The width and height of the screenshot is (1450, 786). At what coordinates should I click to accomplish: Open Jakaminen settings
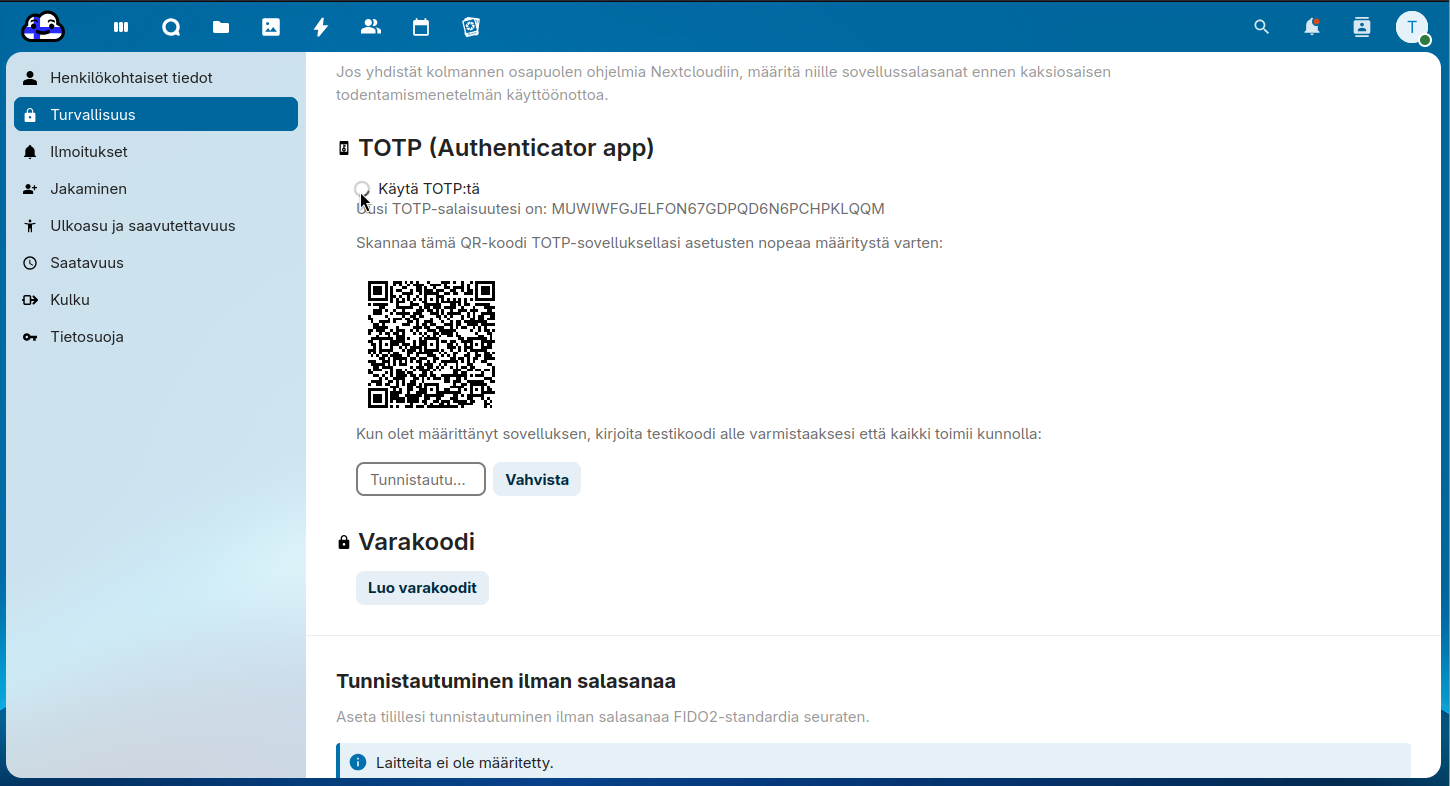(x=156, y=189)
